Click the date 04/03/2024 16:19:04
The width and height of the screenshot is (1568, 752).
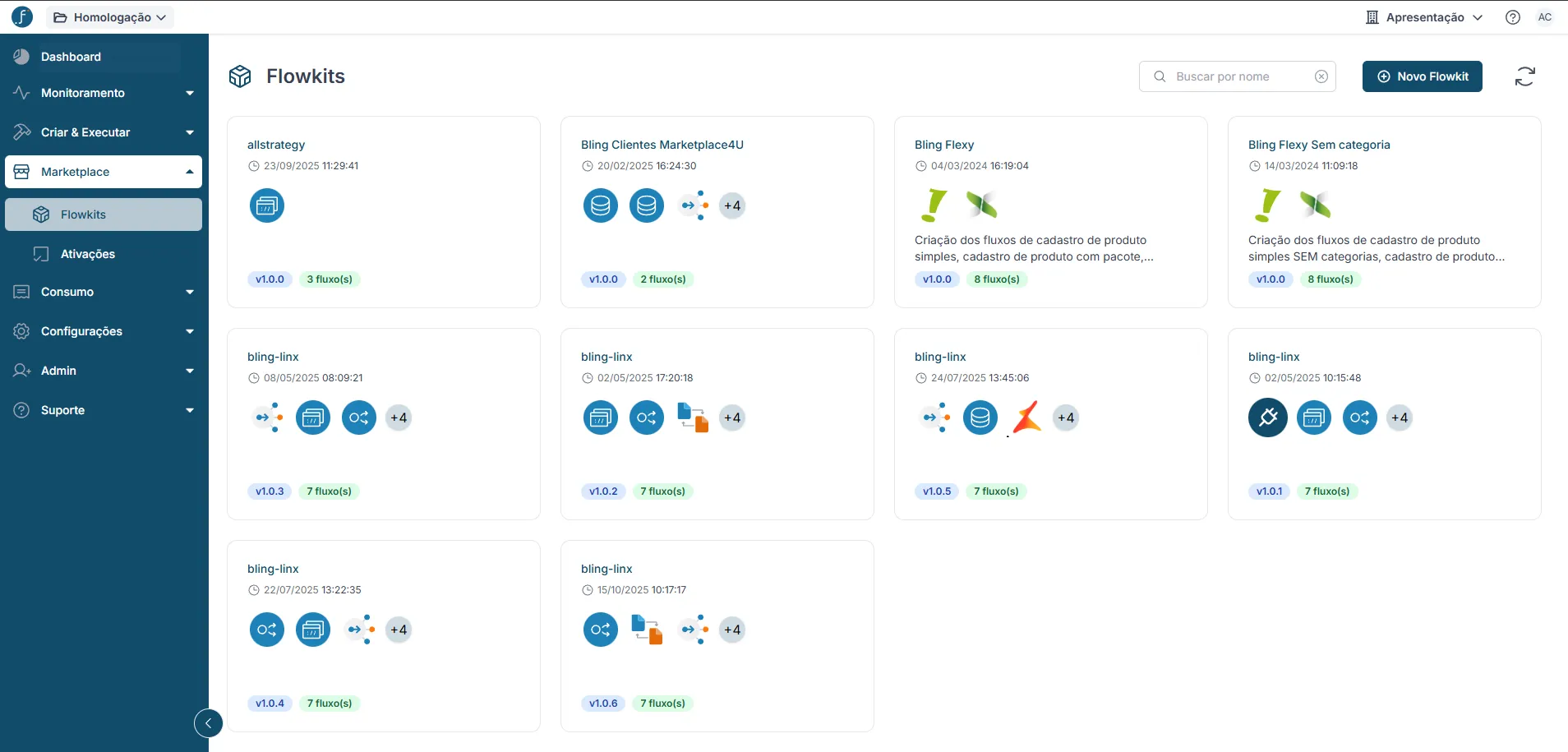click(980, 166)
